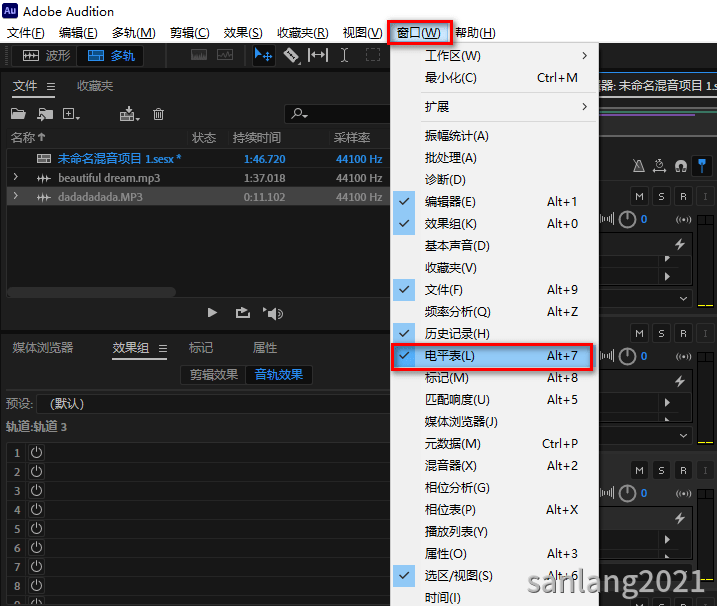This screenshot has height=606, width=717.
Task: Select Clip Effects (剪辑效果) button
Action: (214, 375)
